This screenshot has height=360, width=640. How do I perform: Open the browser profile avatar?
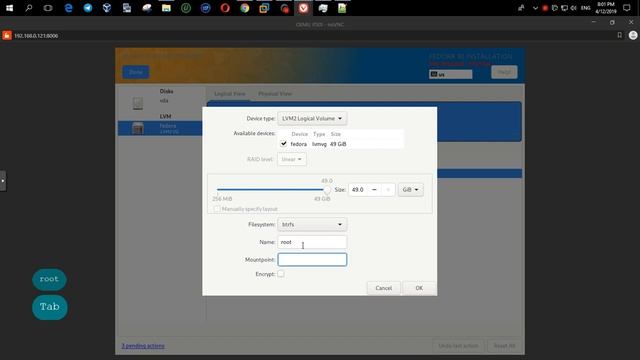(633, 36)
